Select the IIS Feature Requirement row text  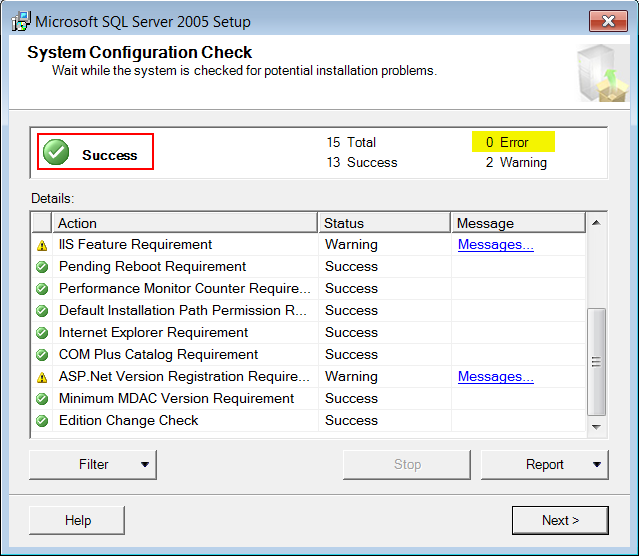coord(135,245)
